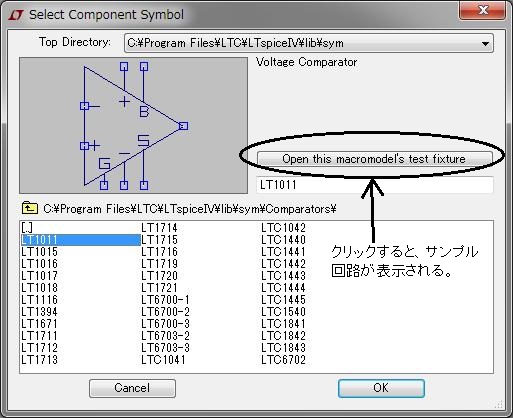Choose LT1394 comparator

(x=39, y=312)
